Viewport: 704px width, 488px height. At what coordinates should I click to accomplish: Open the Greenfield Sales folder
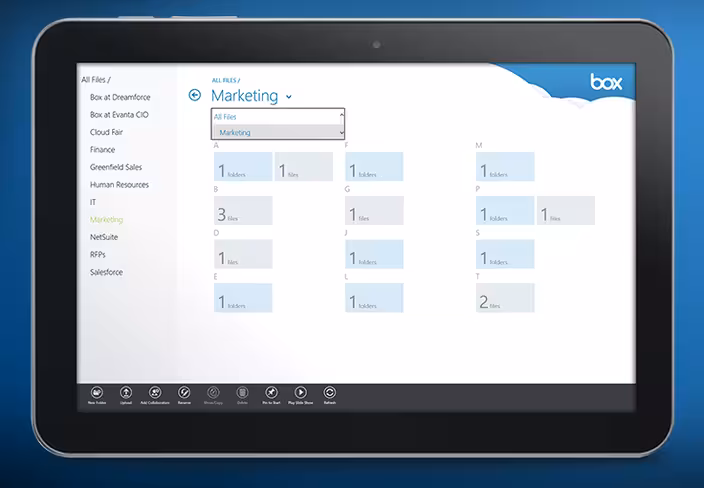point(116,167)
